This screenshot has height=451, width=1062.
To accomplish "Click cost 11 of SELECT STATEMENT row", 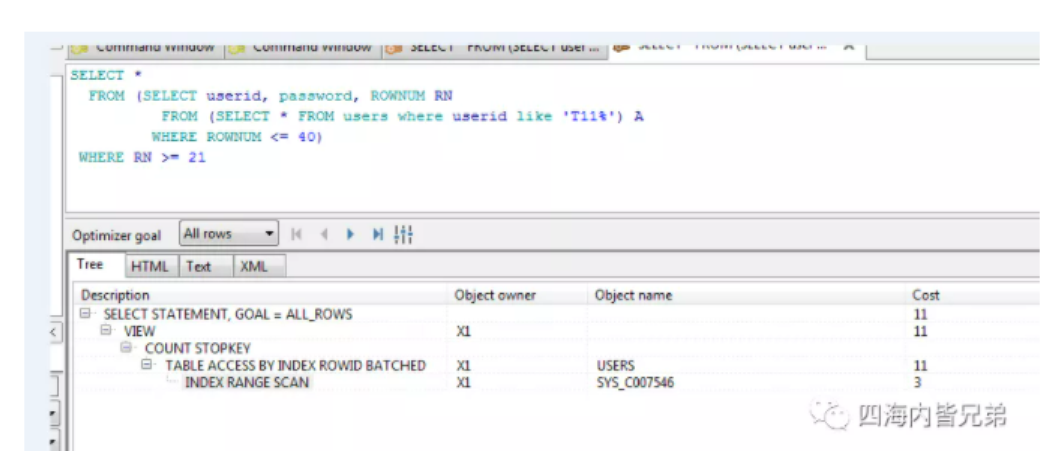I will 920,315.
